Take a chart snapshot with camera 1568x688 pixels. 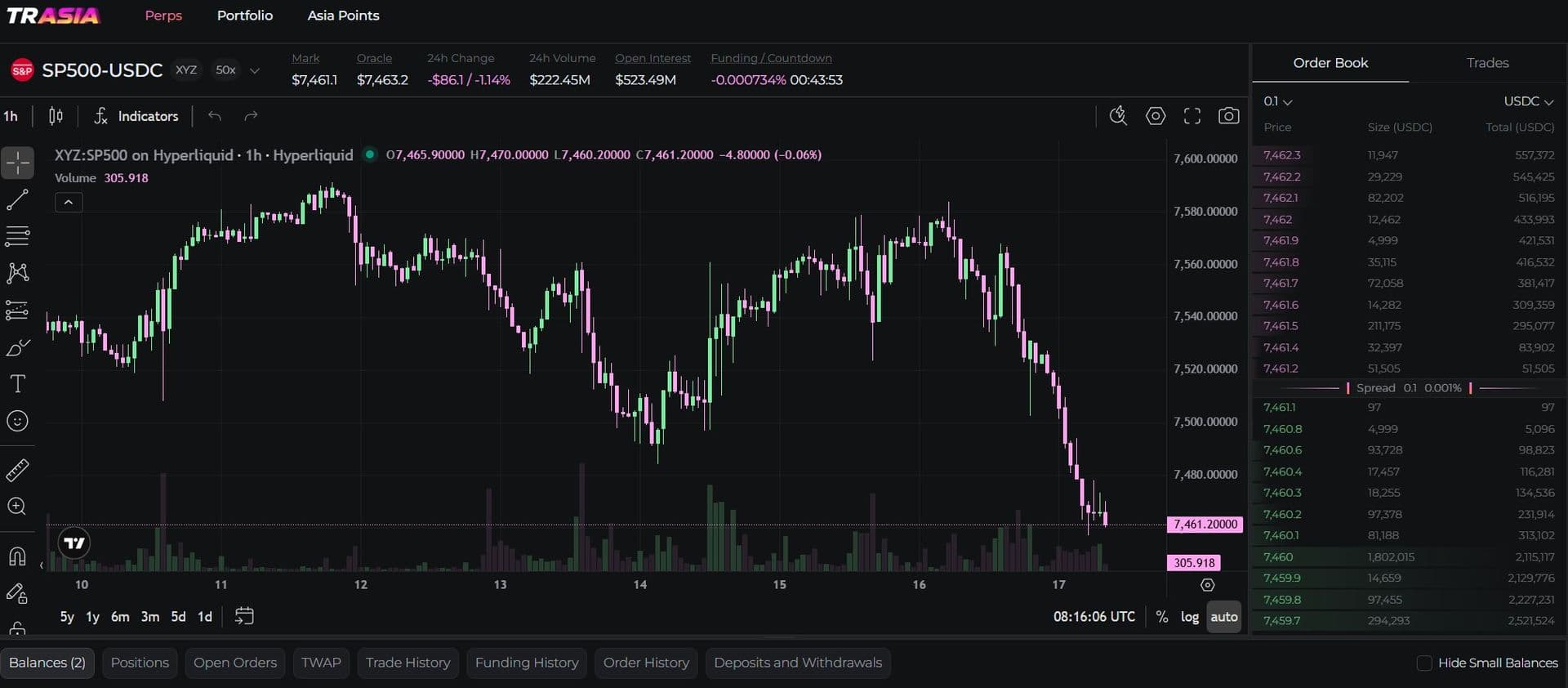pyautogui.click(x=1228, y=116)
